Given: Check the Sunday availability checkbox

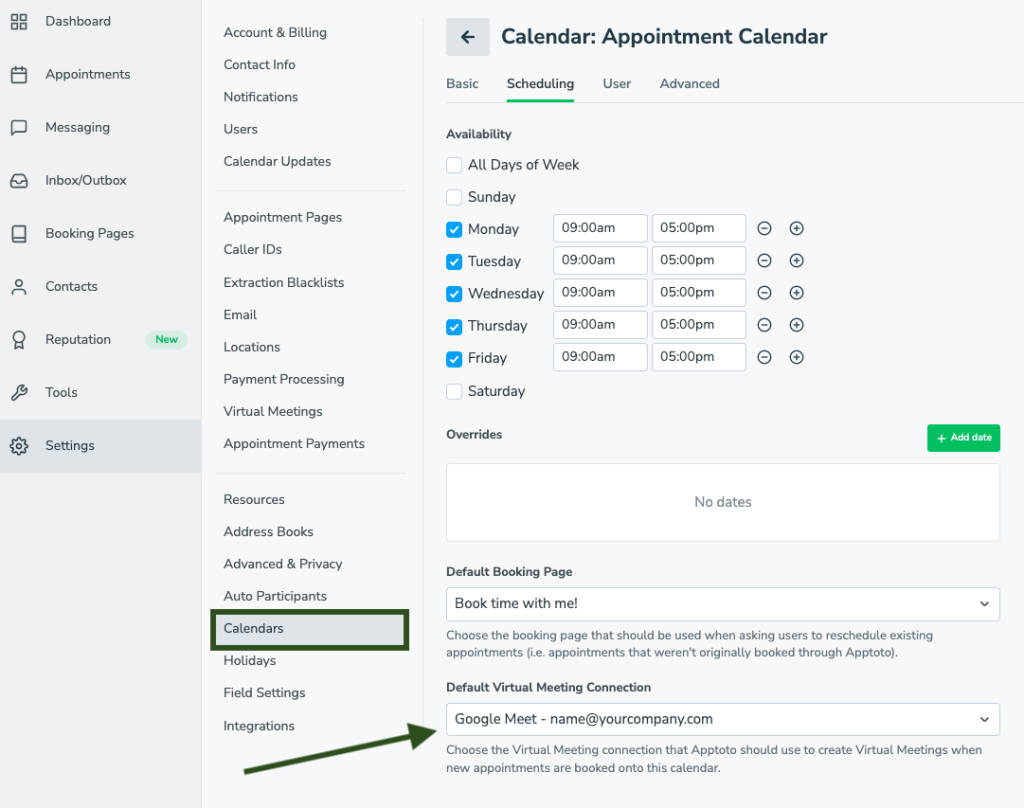Looking at the screenshot, I should coord(454,197).
